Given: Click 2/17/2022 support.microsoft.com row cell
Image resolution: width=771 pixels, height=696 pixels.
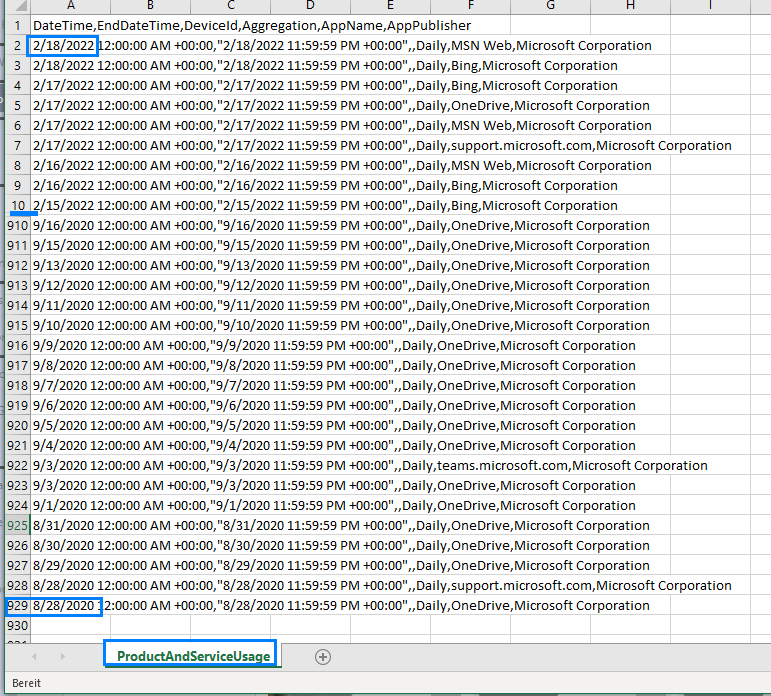Looking at the screenshot, I should (382, 146).
